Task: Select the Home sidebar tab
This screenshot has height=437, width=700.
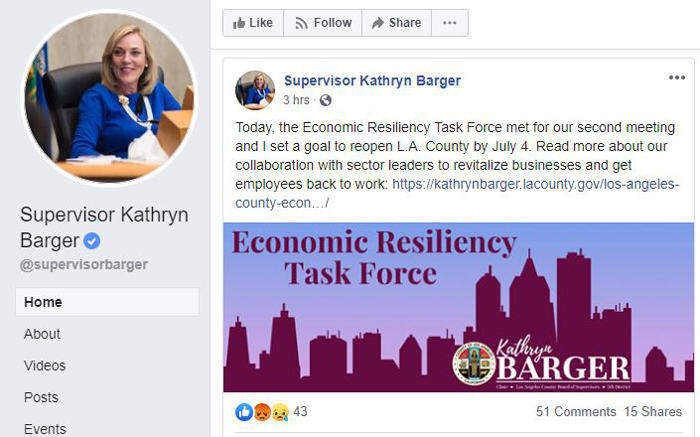Action: [107, 302]
